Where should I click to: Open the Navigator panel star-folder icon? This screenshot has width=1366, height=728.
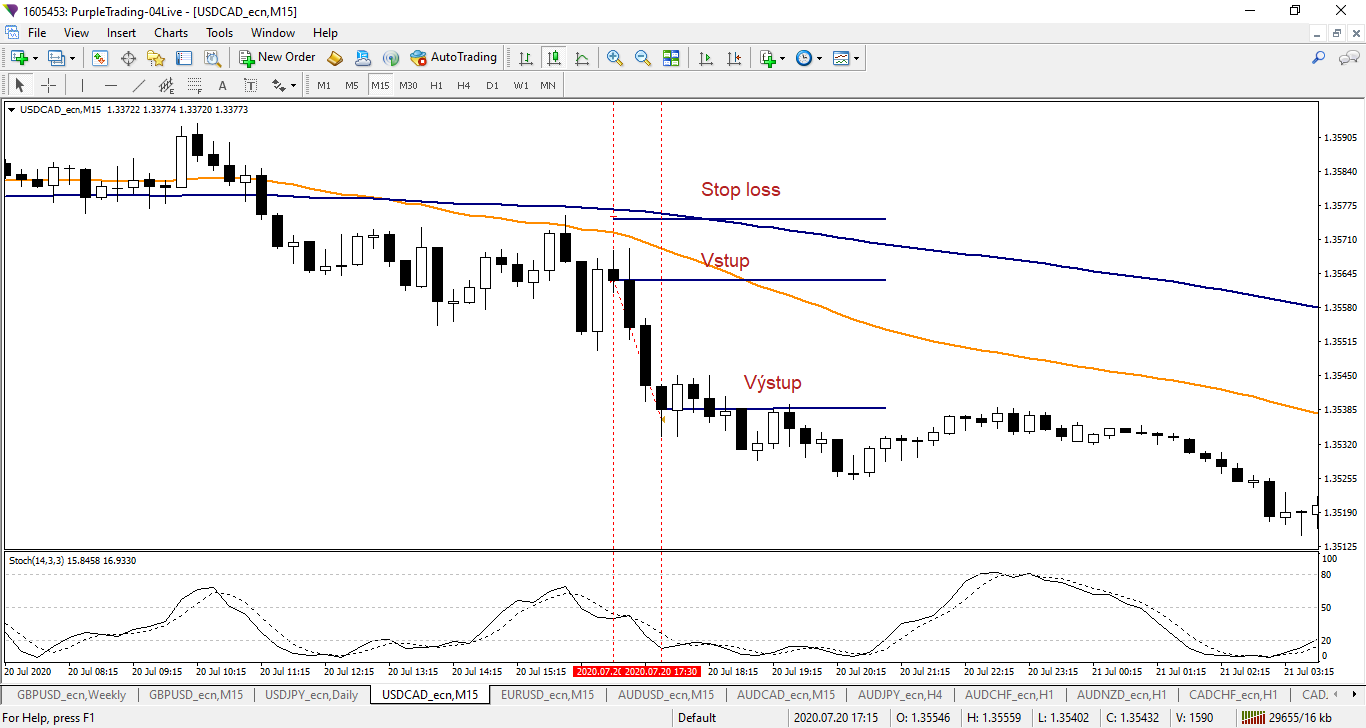click(156, 58)
